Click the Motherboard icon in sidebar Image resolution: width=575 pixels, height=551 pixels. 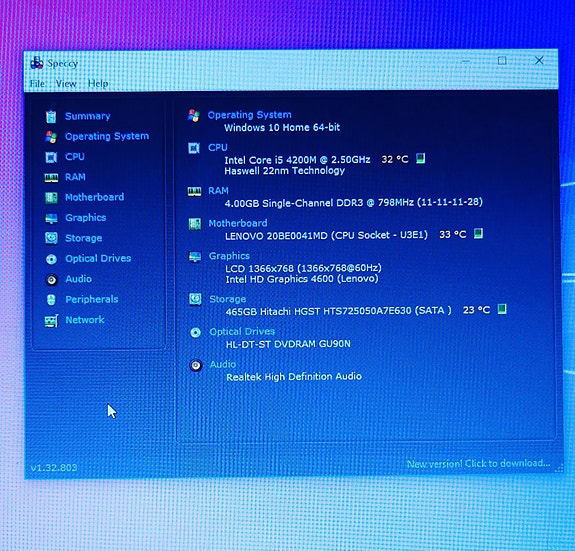[51, 198]
